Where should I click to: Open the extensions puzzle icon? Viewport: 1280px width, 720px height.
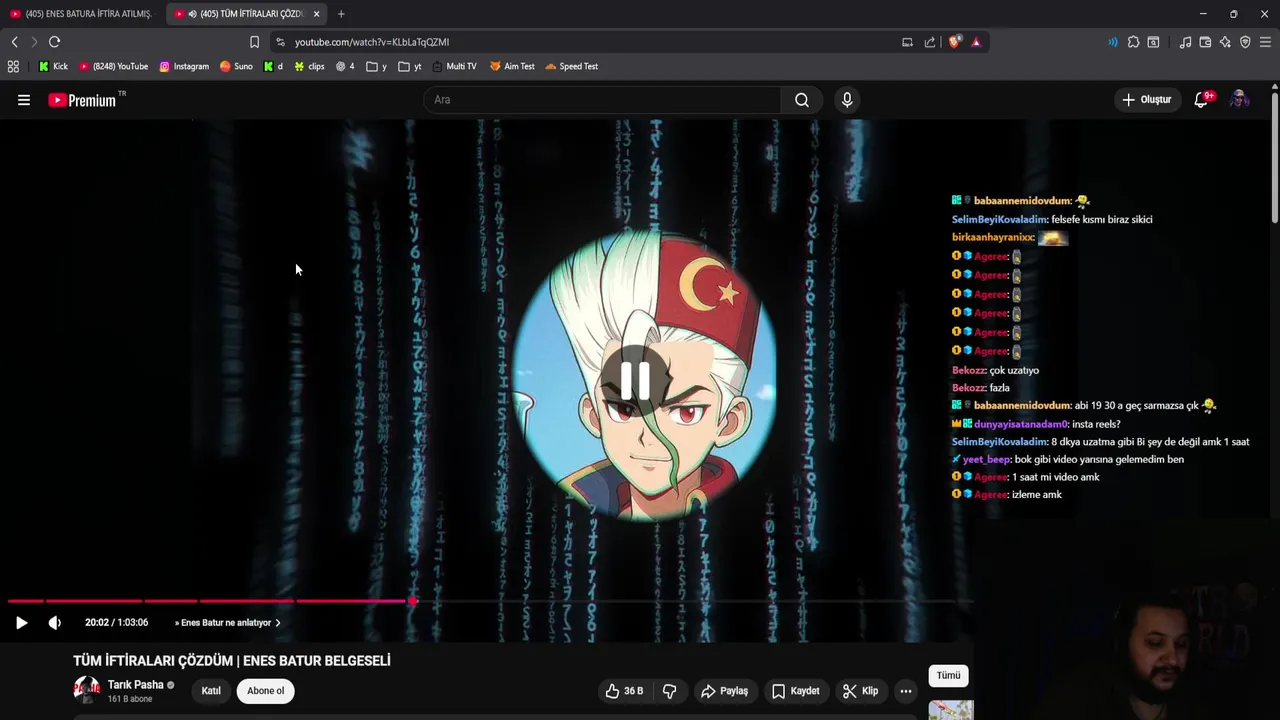coord(1133,42)
